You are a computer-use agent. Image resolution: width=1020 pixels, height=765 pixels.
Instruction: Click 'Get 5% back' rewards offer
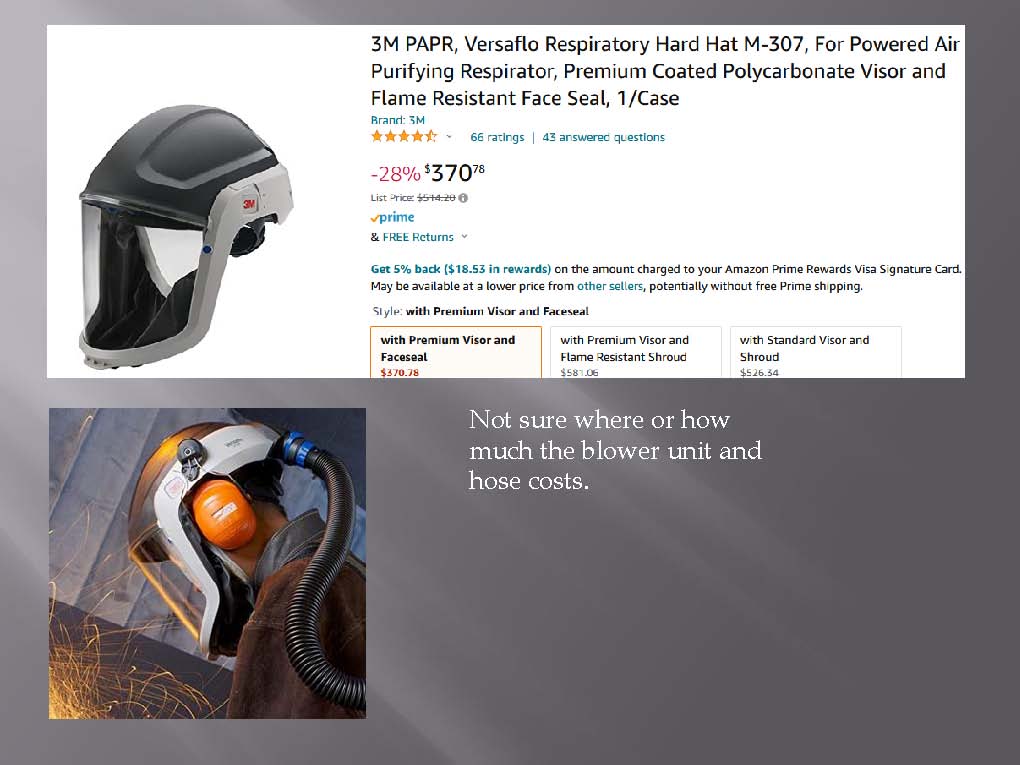coord(461,269)
